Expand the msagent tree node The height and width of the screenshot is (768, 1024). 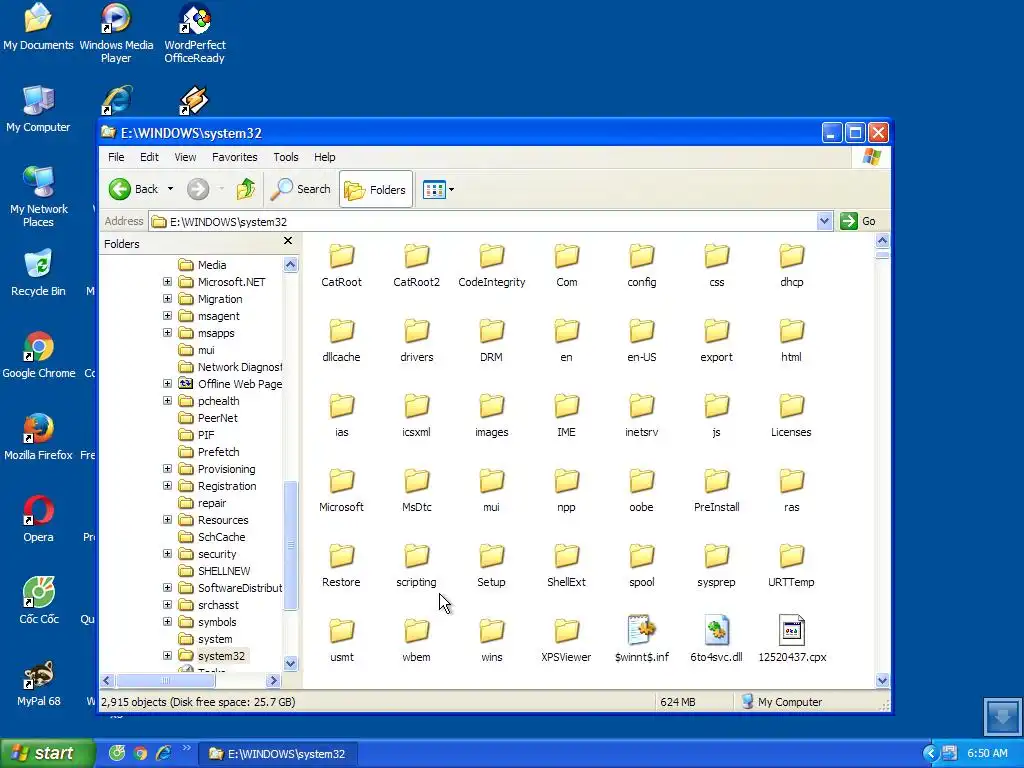click(x=167, y=315)
